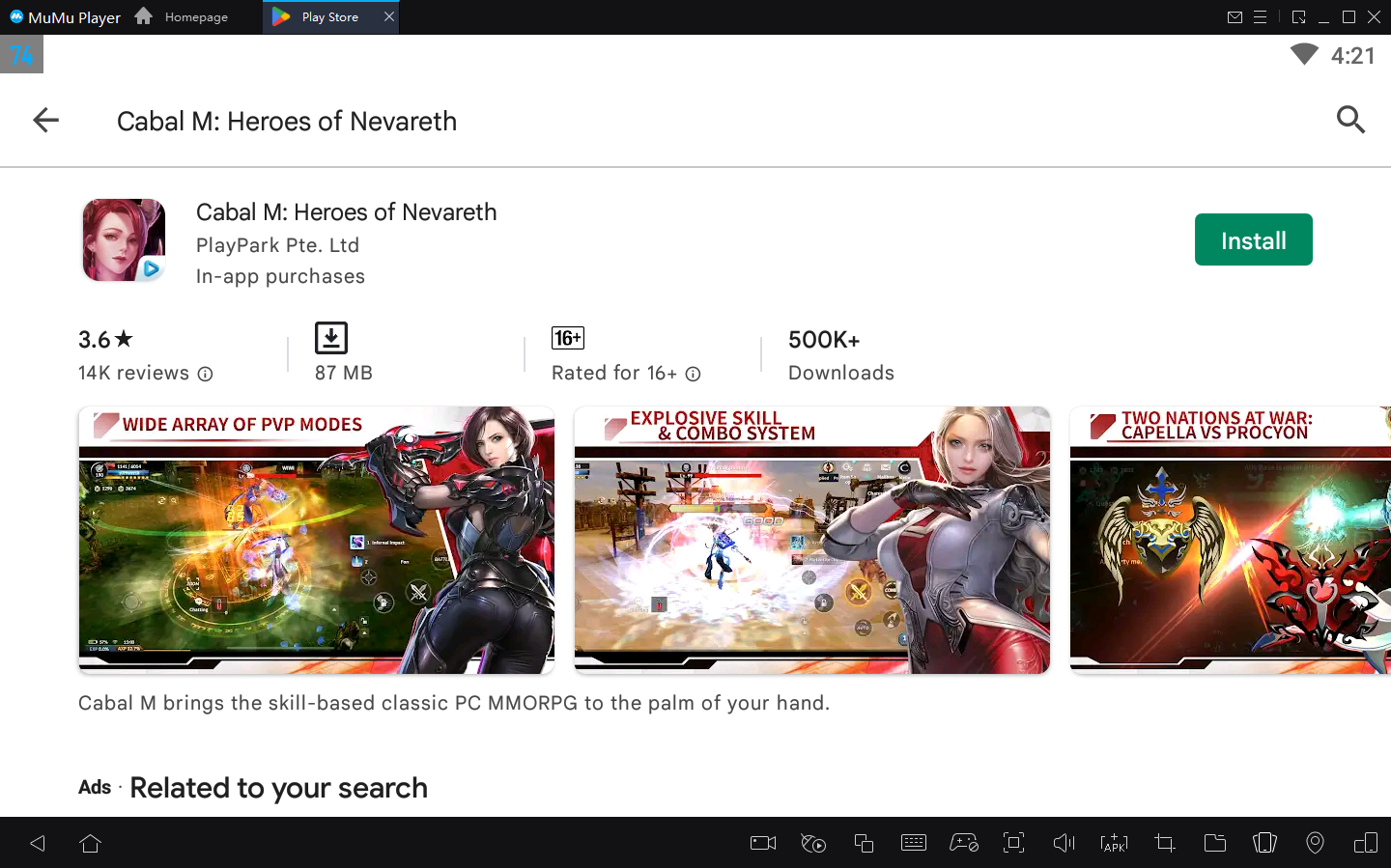Open the virtual location tool

coord(1315,843)
